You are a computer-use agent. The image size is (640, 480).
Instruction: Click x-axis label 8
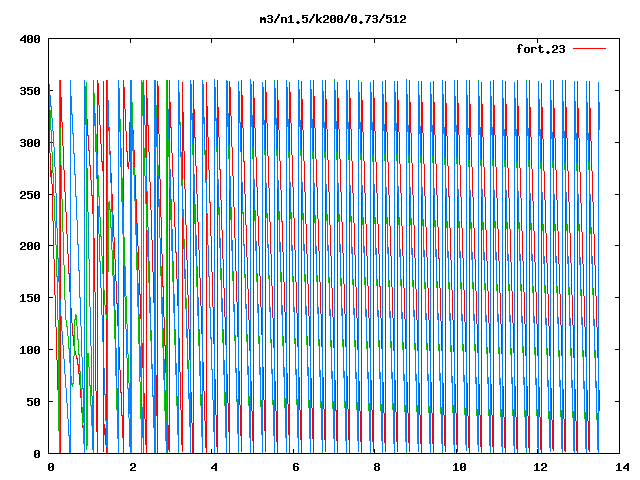tap(377, 467)
